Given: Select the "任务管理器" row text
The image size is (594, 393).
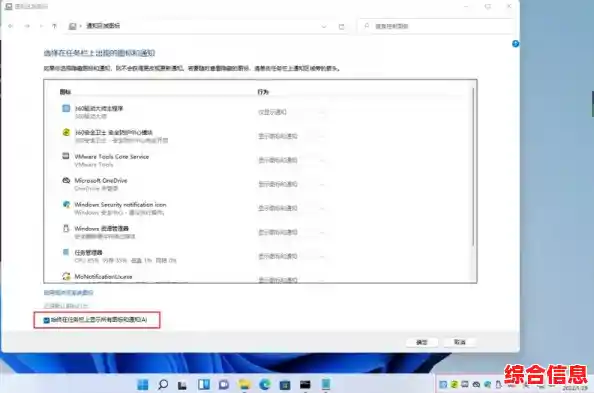Looking at the screenshot, I should [88, 252].
